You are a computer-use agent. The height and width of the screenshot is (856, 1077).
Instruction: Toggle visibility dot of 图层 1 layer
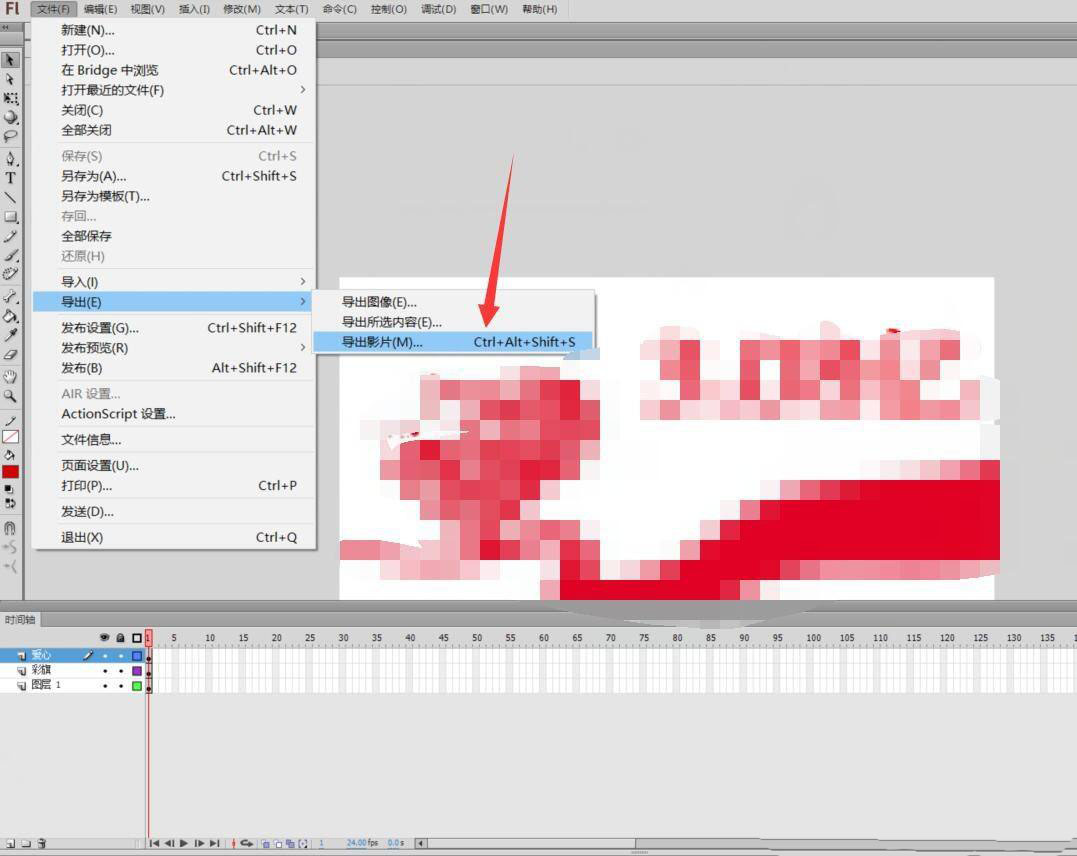(105, 686)
